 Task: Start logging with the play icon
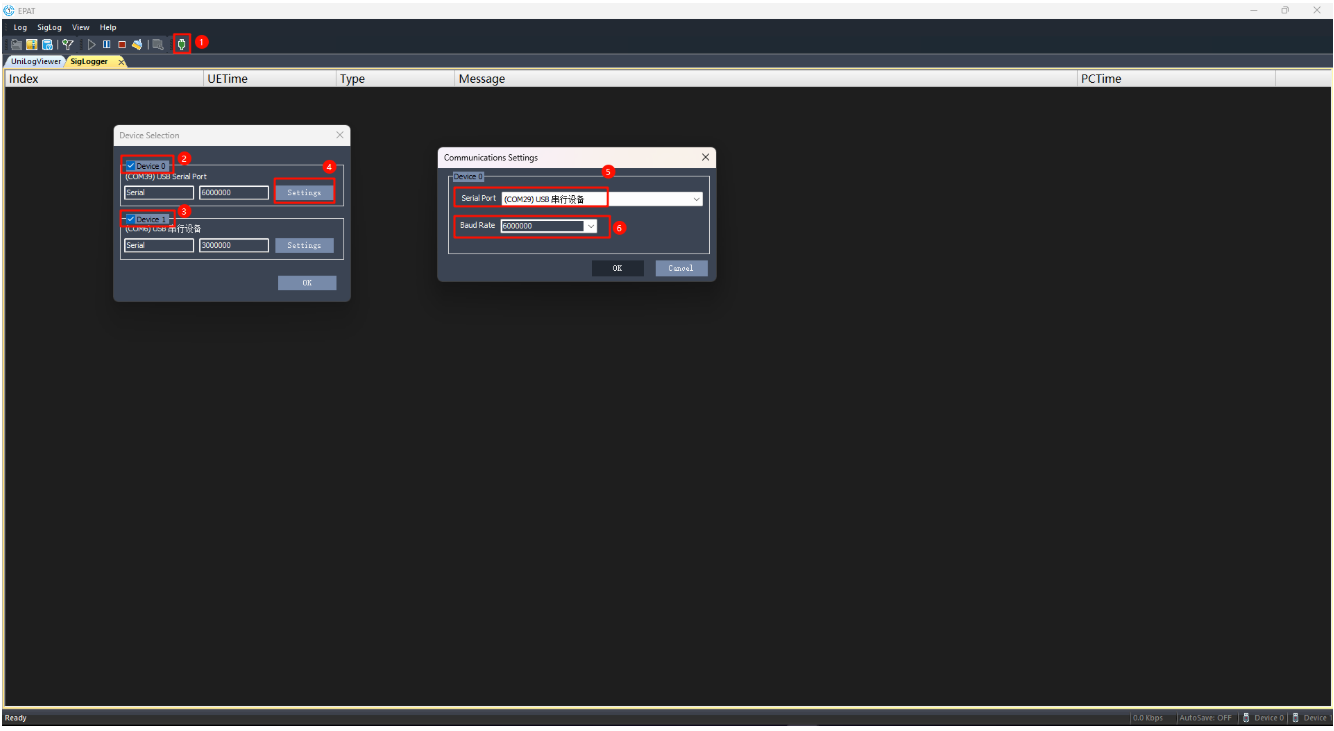coord(92,44)
